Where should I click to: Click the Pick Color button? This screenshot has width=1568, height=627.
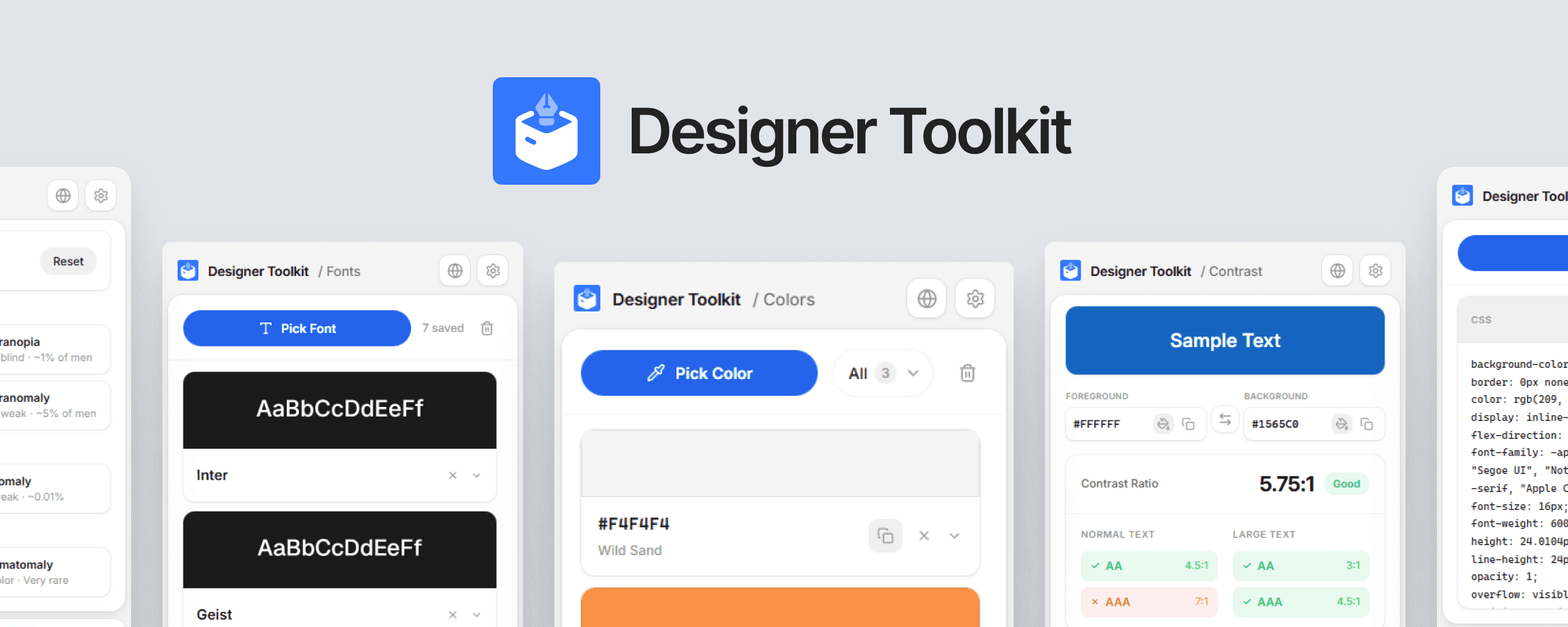pos(699,373)
